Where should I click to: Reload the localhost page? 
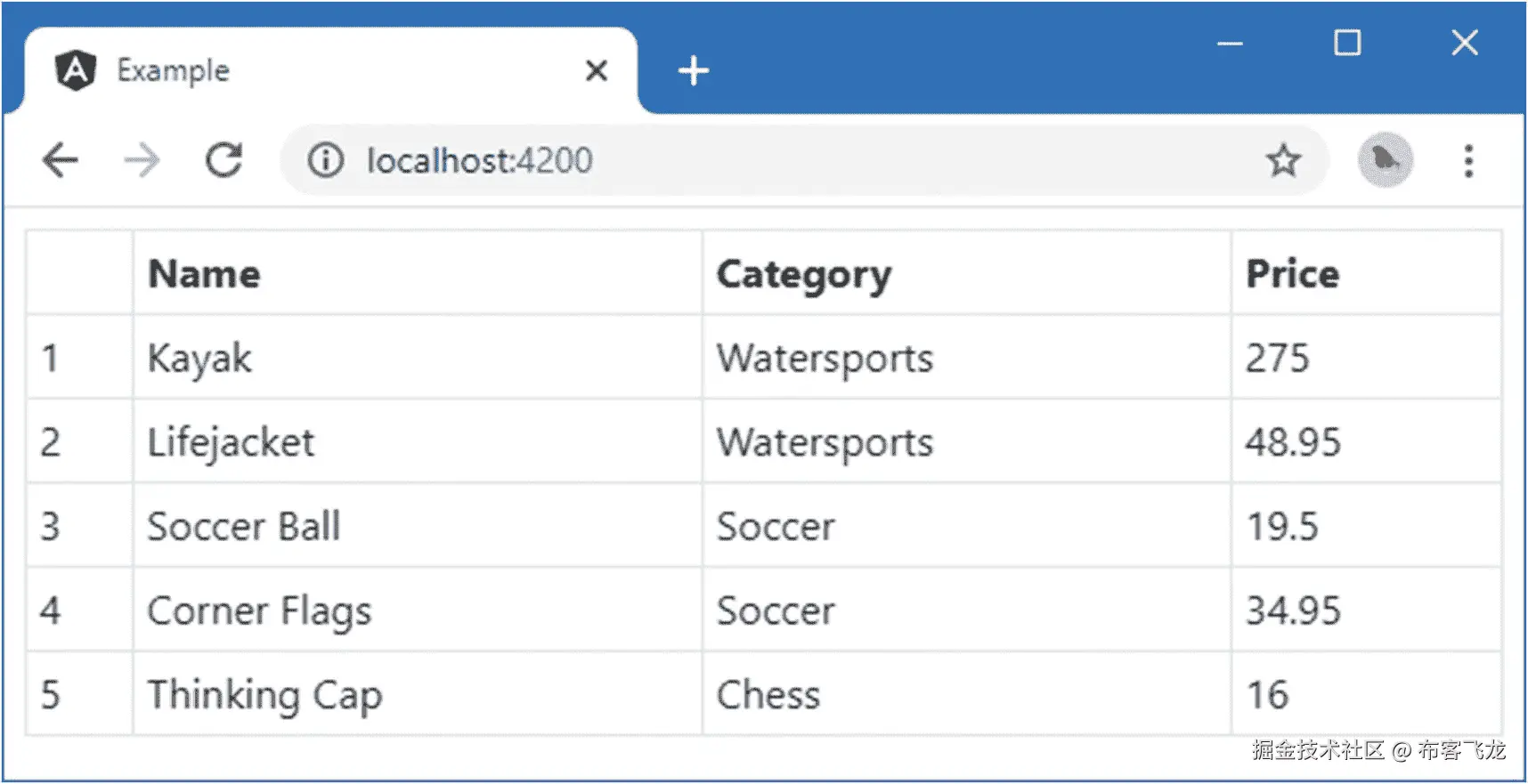click(224, 161)
